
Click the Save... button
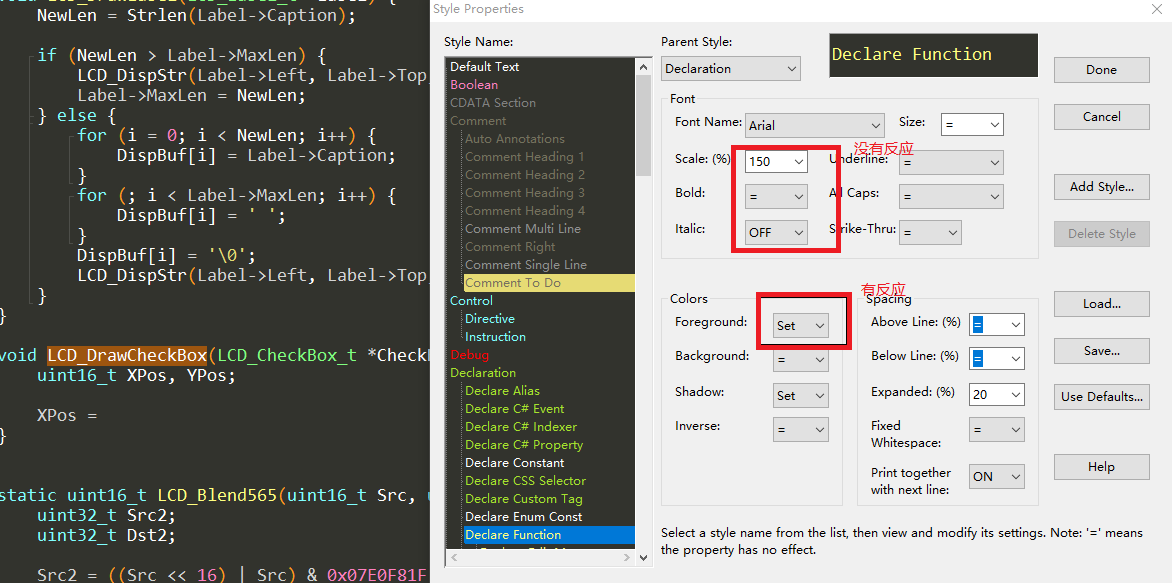click(1101, 351)
